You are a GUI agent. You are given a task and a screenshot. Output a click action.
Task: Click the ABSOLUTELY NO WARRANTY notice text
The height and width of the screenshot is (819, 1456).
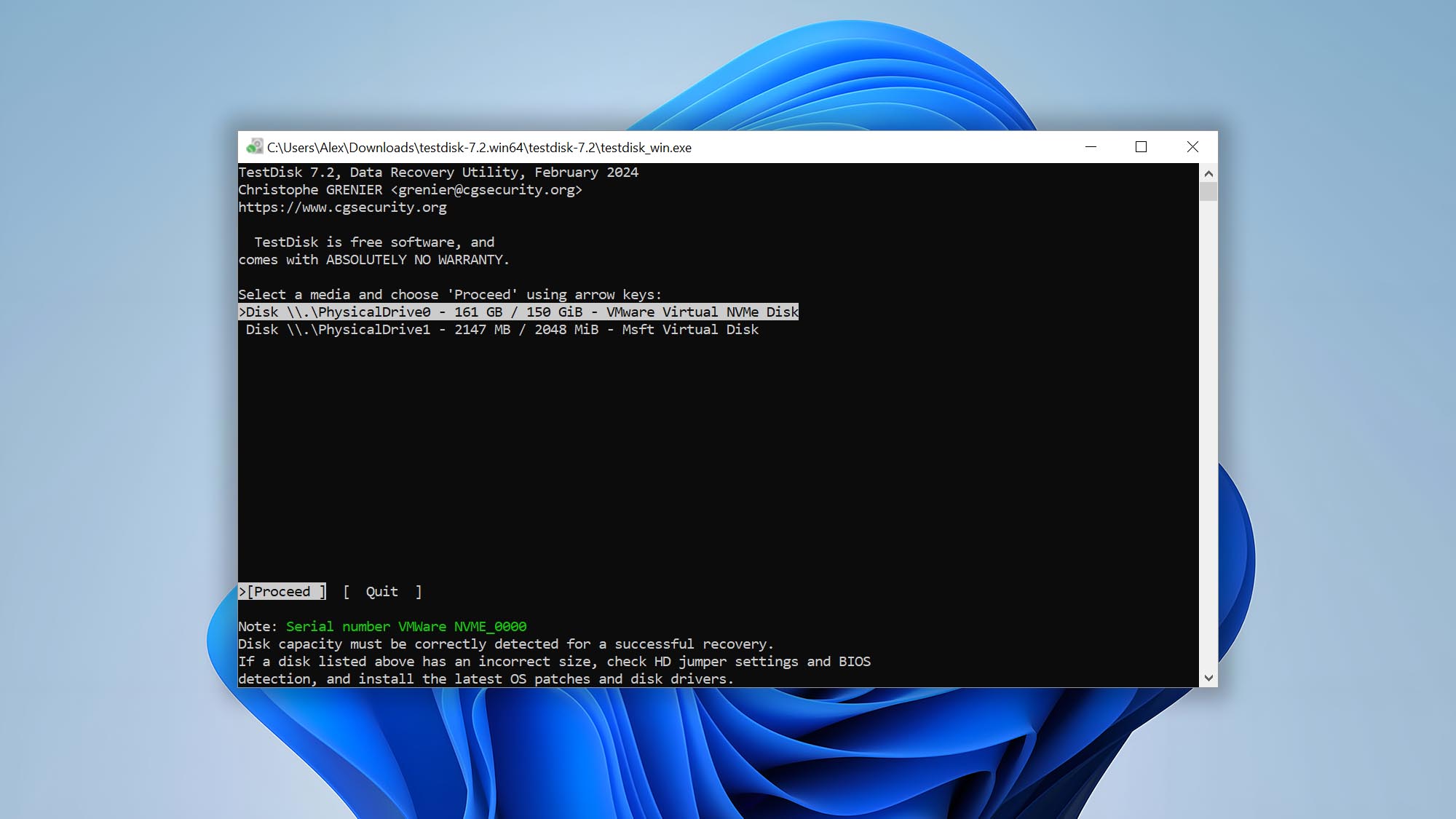tap(374, 259)
